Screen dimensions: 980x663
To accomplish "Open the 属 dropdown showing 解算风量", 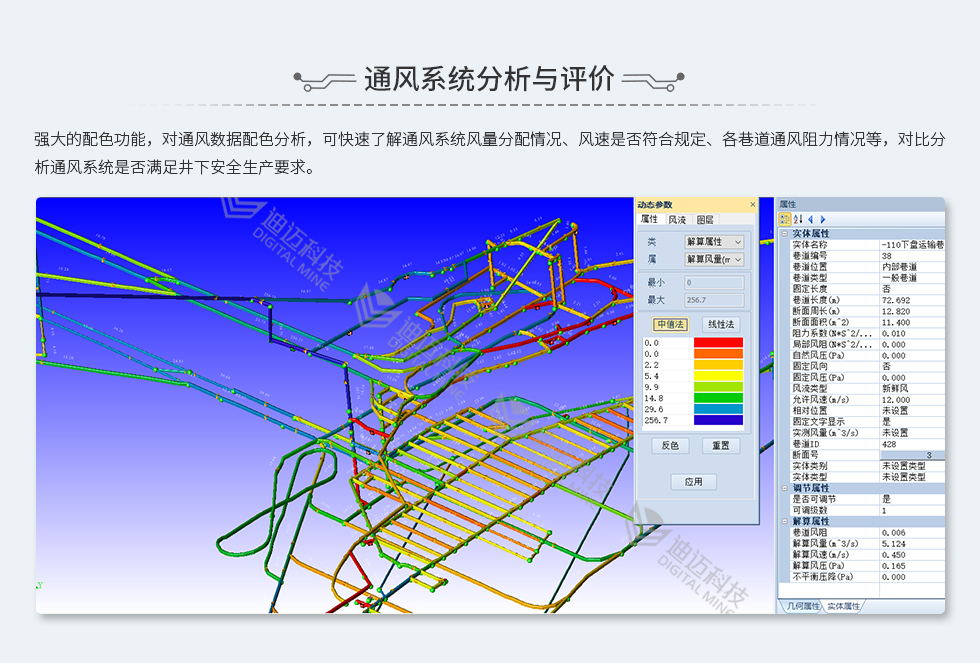I will click(714, 260).
